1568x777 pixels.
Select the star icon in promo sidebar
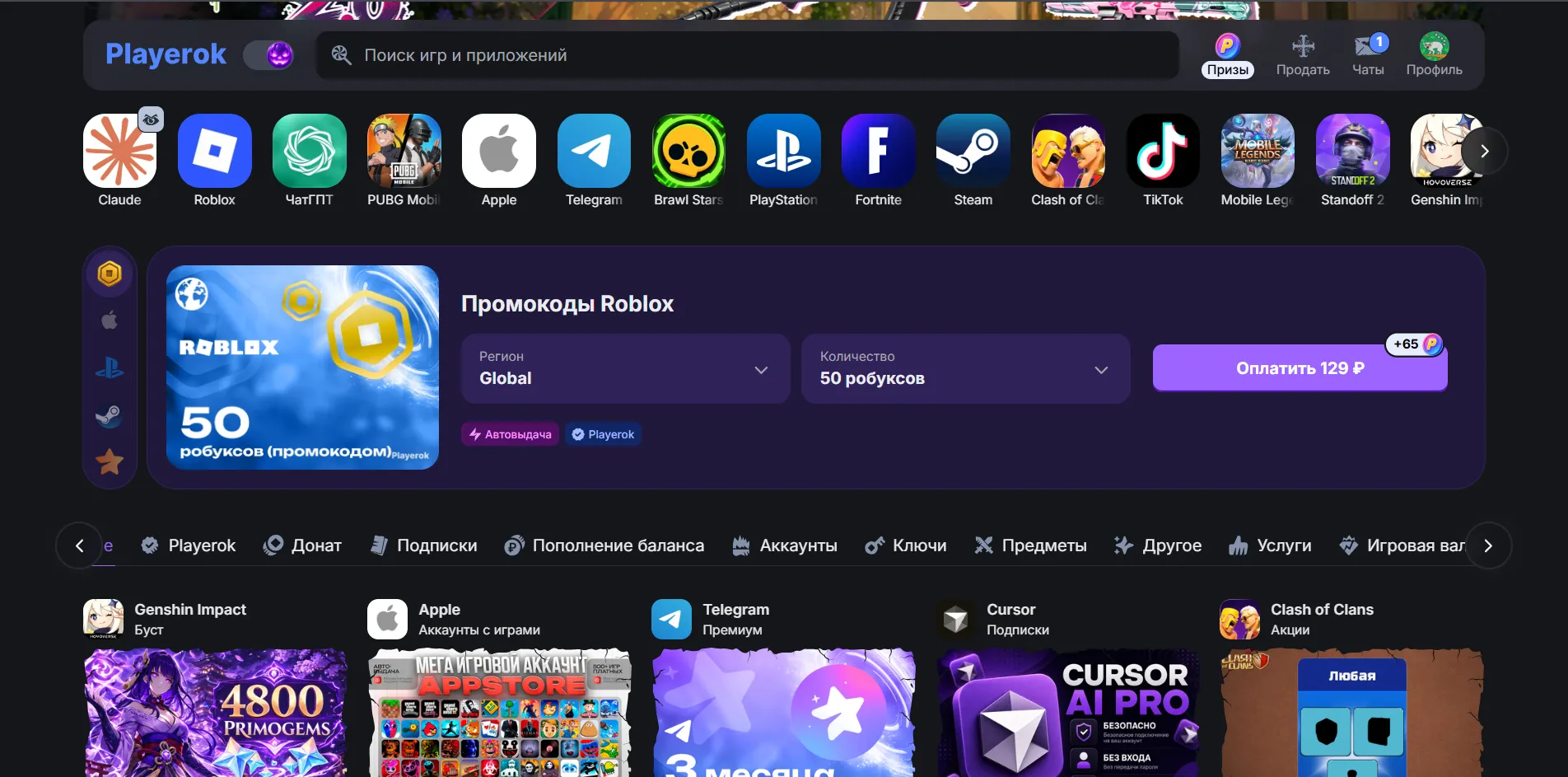coord(110,462)
